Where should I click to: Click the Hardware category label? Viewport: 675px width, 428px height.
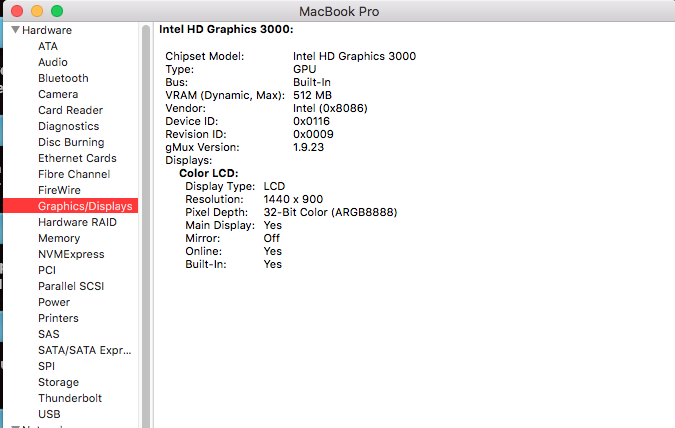[47, 30]
